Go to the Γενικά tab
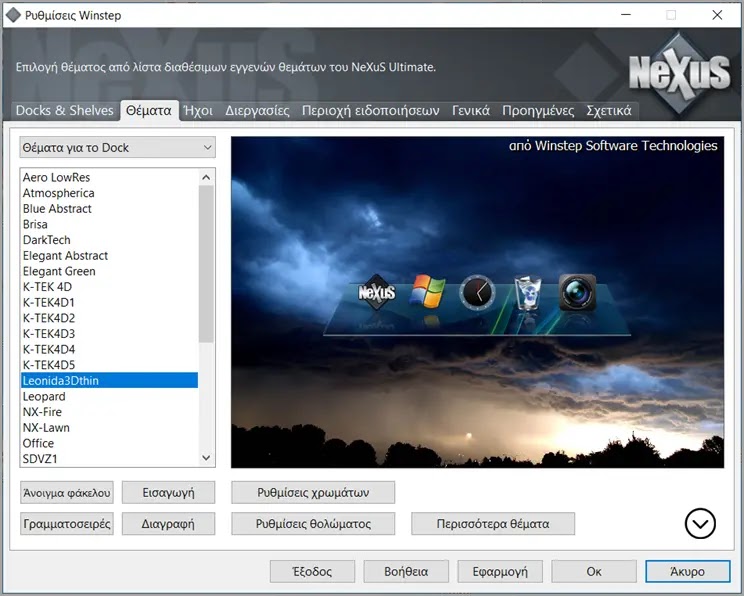The width and height of the screenshot is (744, 596). [x=471, y=111]
